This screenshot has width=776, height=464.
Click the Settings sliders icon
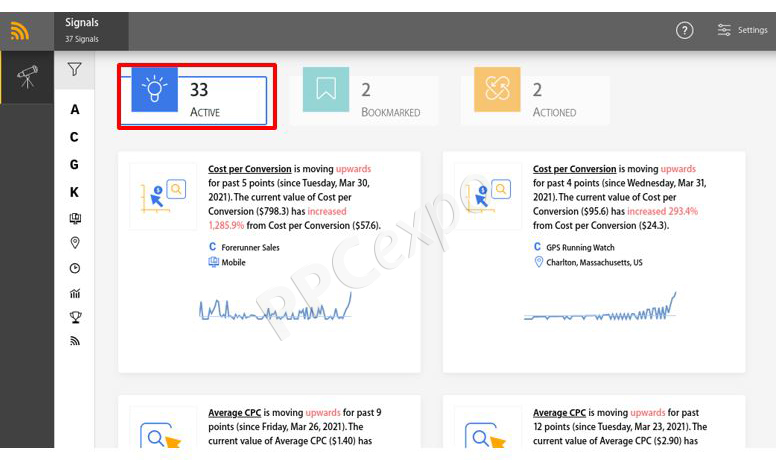724,30
